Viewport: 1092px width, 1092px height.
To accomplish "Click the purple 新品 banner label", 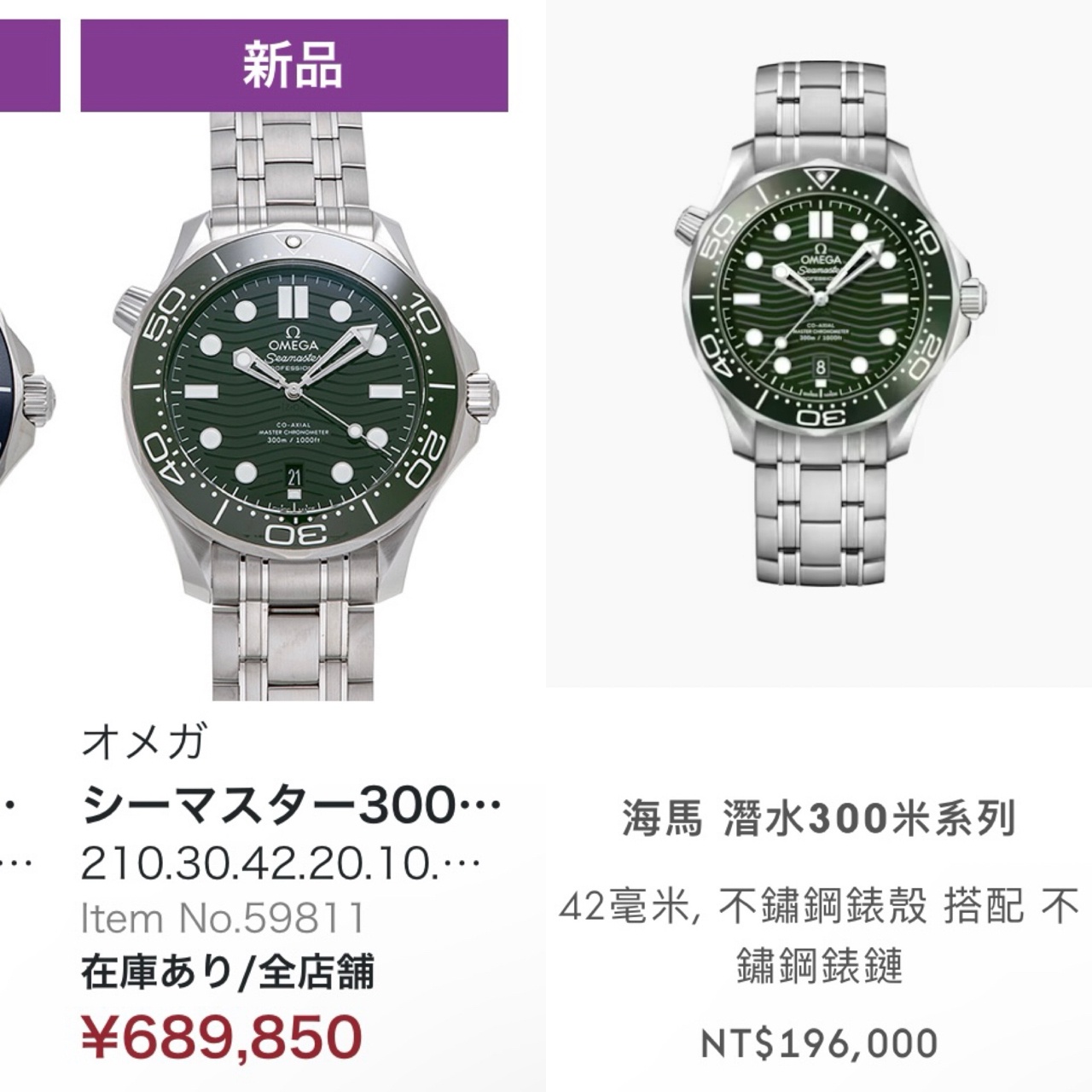I will 294,66.
